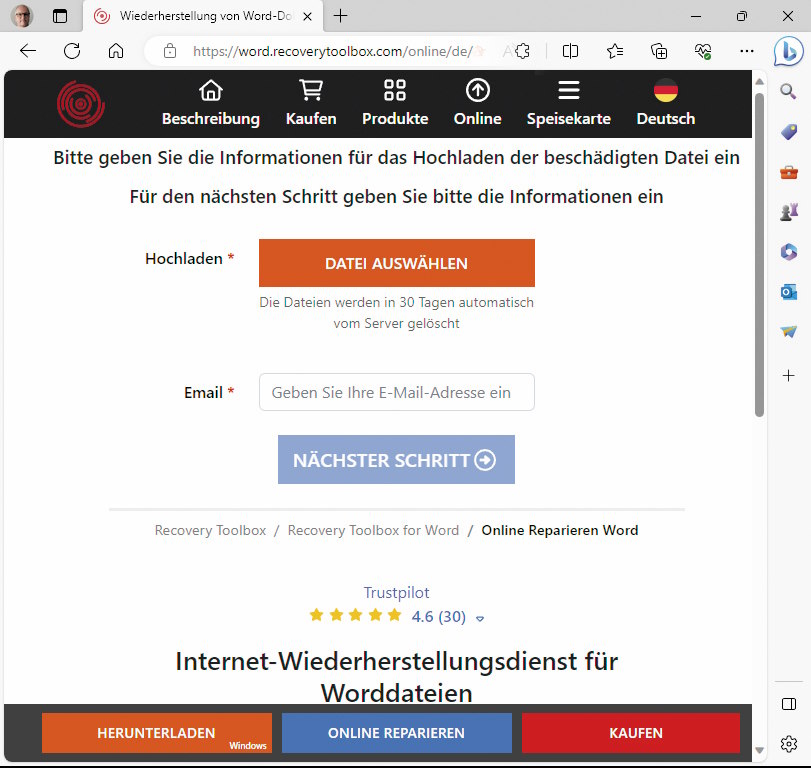Click the Online Reparieren Word breadcrumb text

click(x=560, y=530)
